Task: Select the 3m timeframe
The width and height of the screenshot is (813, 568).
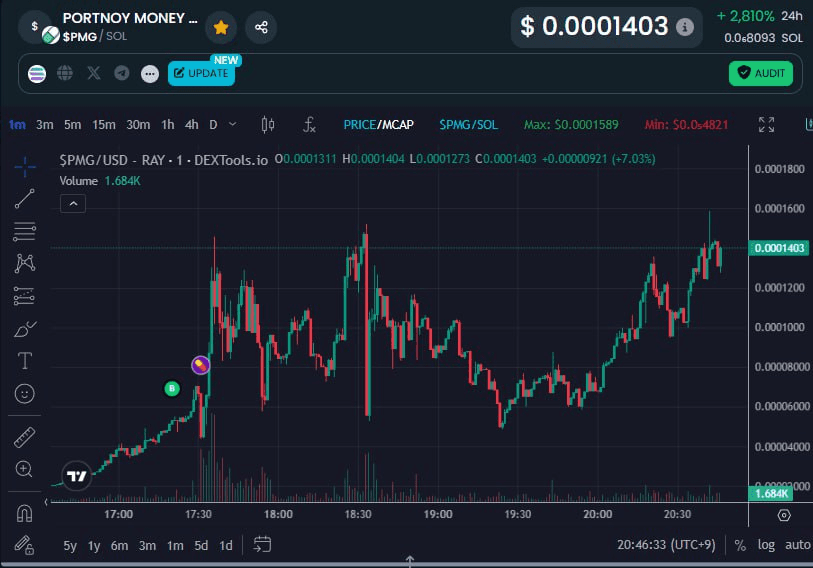Action: click(45, 124)
